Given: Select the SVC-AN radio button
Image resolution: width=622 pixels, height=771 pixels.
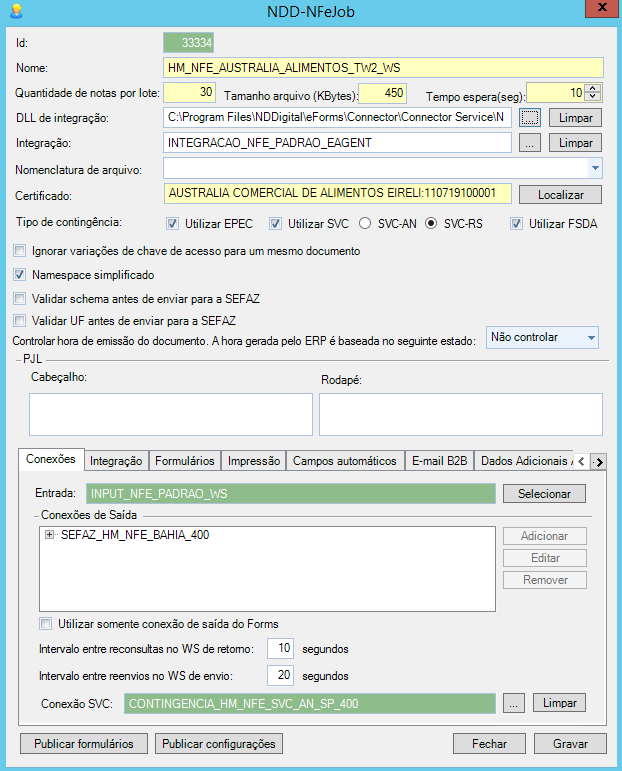Looking at the screenshot, I should (365, 223).
